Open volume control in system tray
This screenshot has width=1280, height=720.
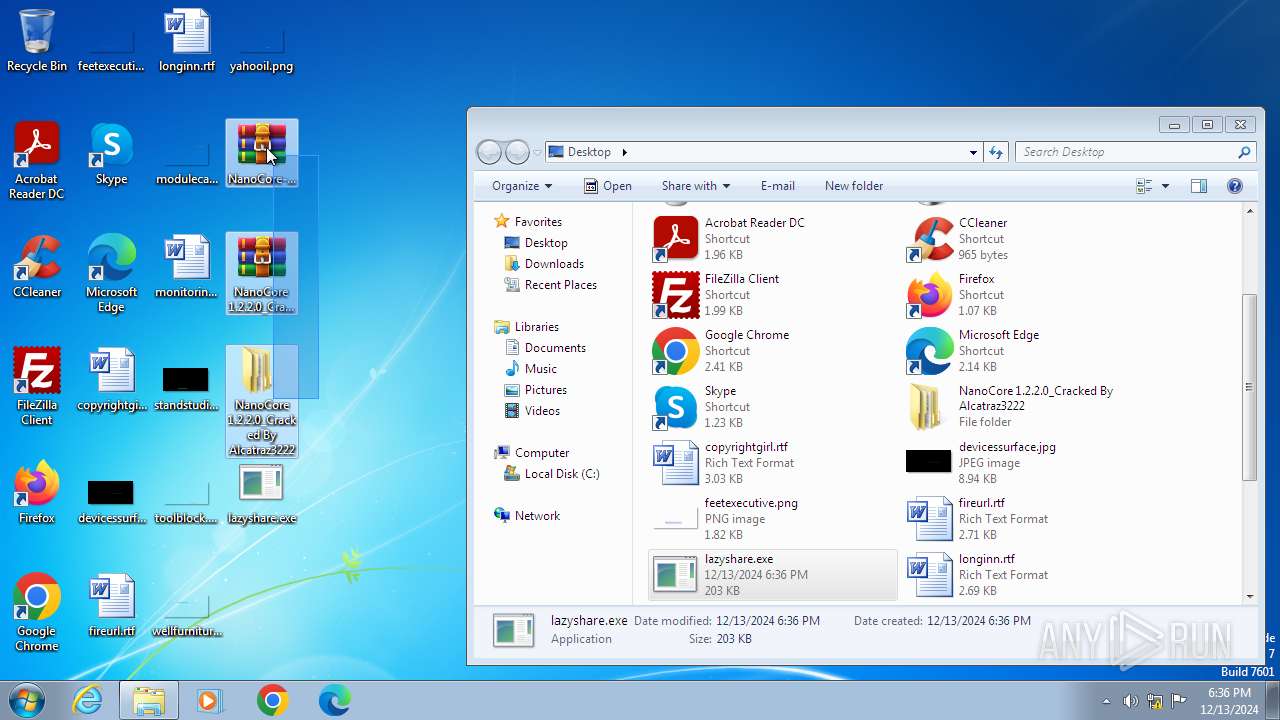(1130, 700)
